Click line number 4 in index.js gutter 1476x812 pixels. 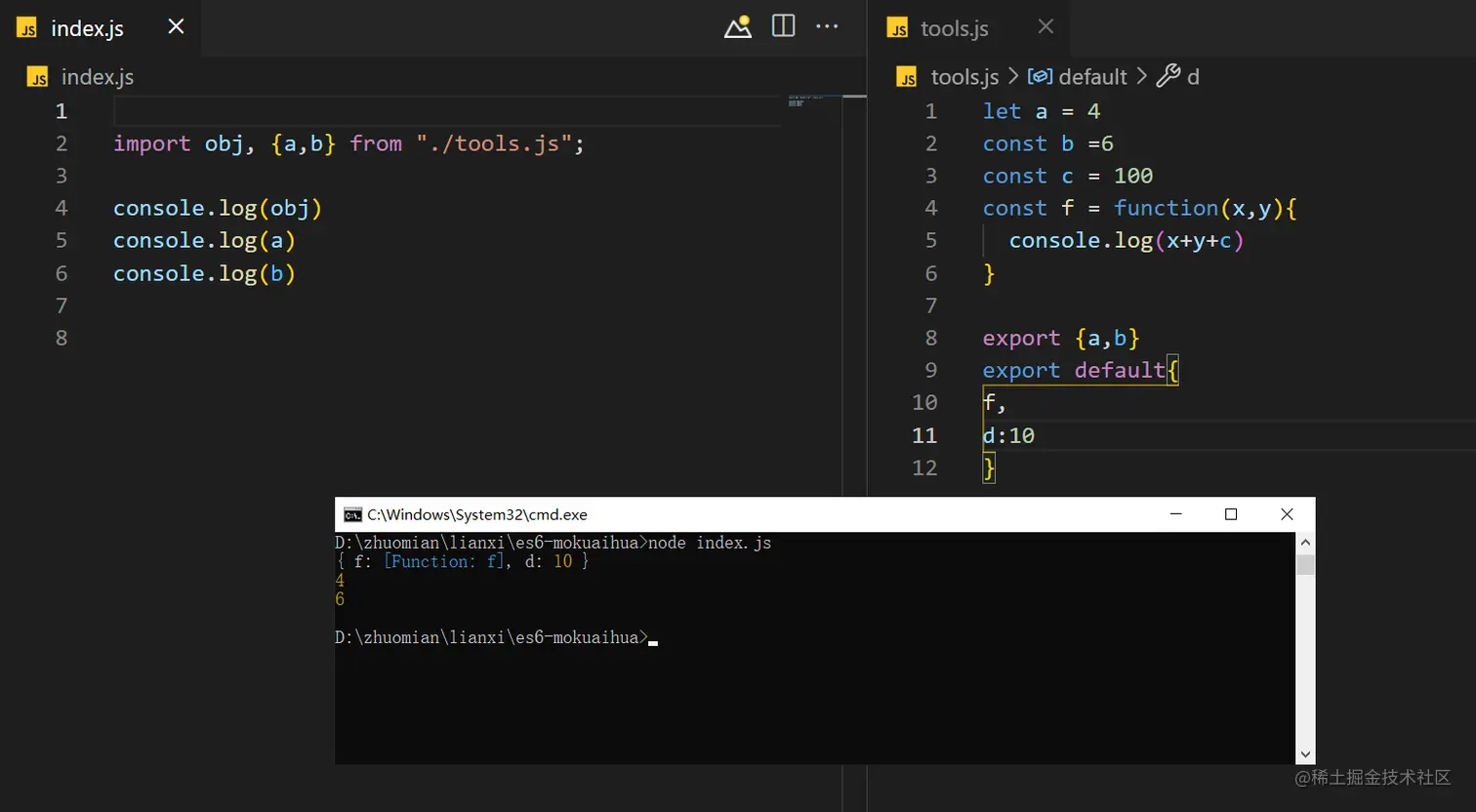pyautogui.click(x=61, y=208)
